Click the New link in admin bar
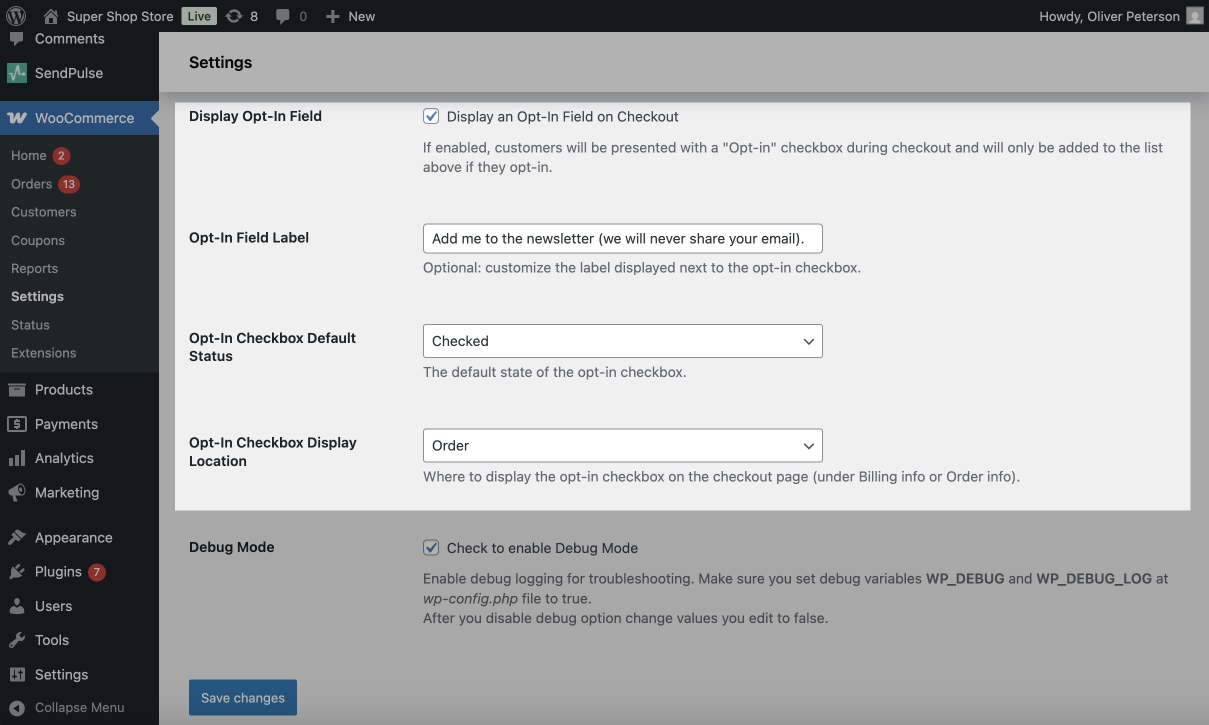Viewport: 1209px width, 725px height. click(351, 16)
